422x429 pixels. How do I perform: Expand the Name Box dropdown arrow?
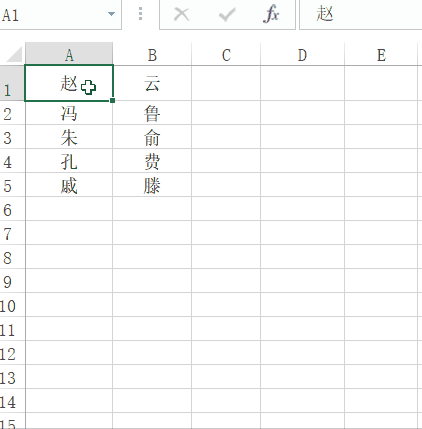pyautogui.click(x=111, y=14)
